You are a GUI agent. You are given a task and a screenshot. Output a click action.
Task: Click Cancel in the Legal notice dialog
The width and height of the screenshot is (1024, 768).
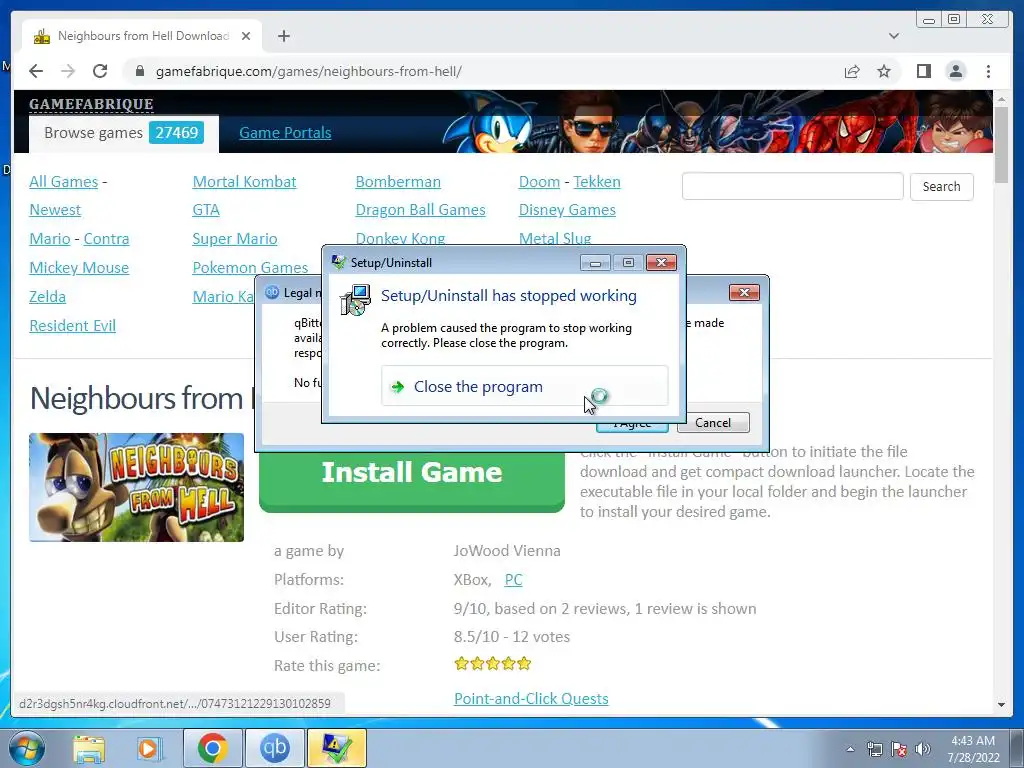713,423
